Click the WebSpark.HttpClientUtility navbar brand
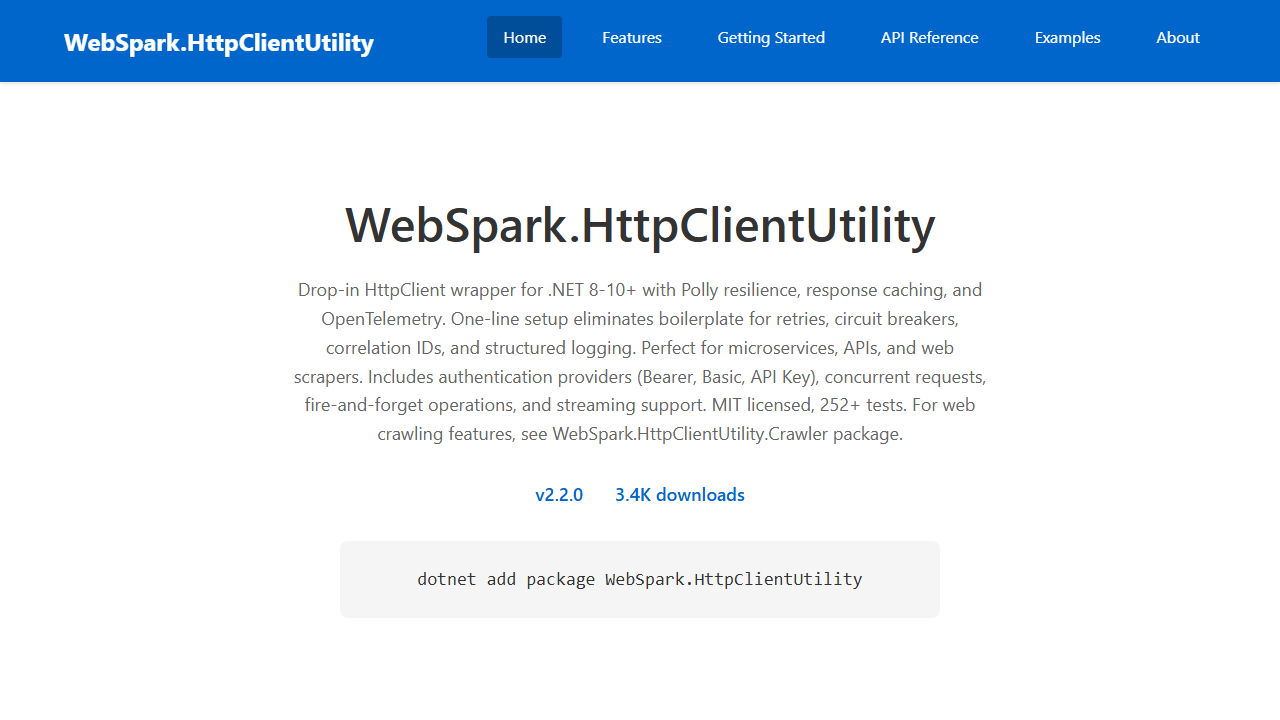 click(x=218, y=42)
